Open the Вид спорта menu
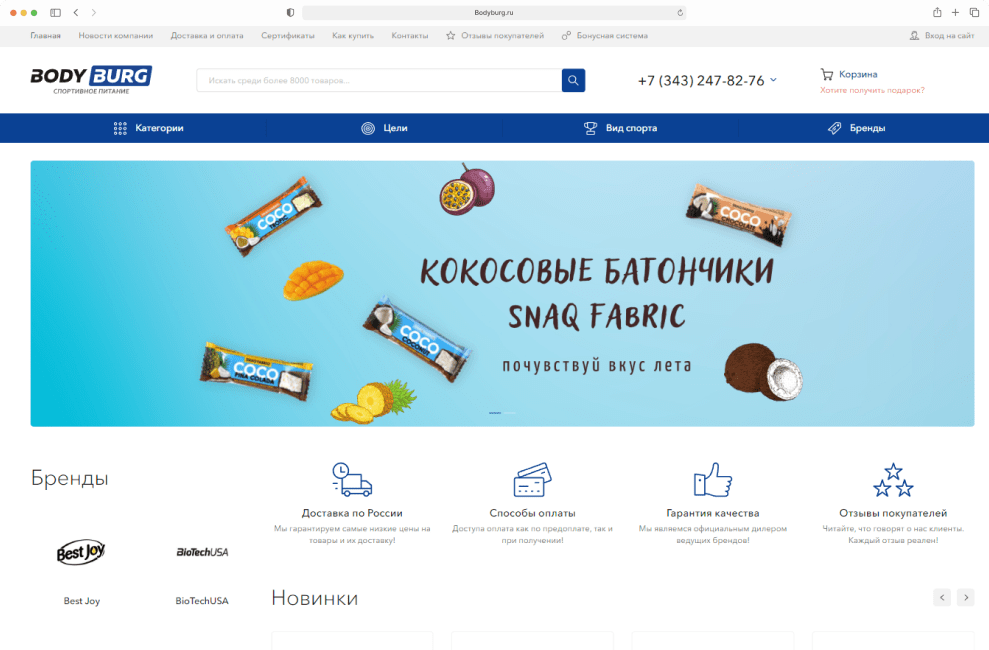The image size is (989, 650). click(x=621, y=128)
